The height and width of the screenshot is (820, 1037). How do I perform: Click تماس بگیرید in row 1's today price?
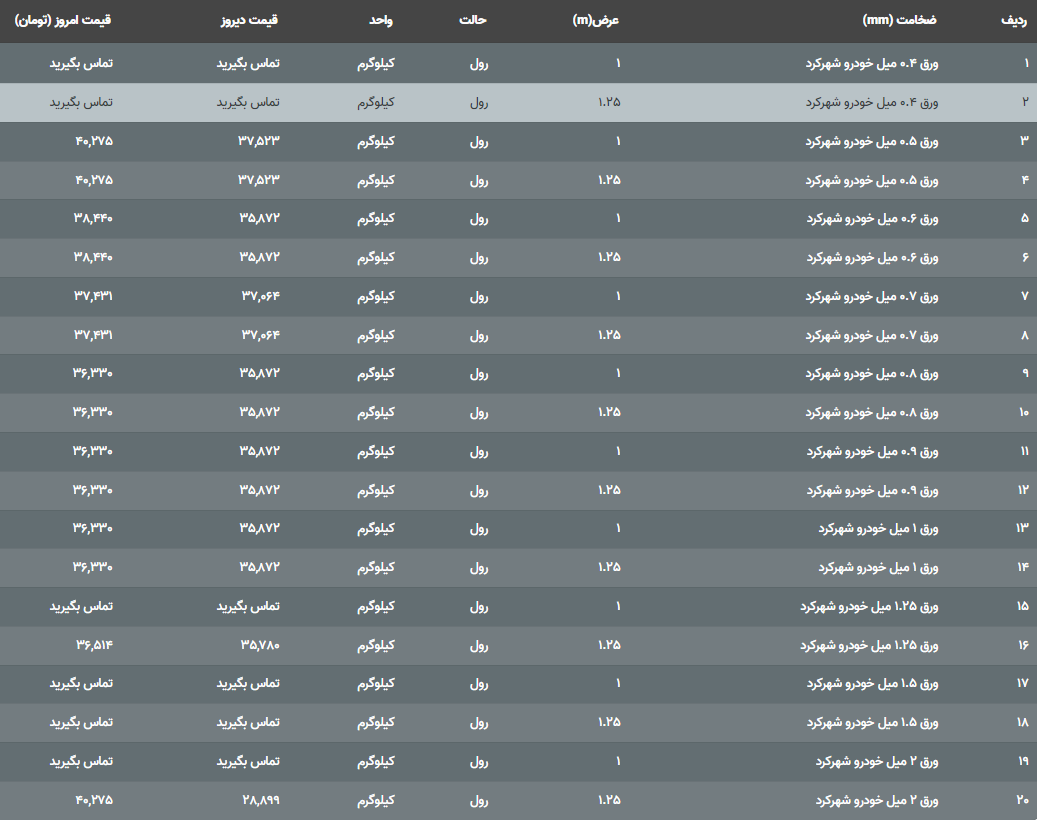[81, 63]
